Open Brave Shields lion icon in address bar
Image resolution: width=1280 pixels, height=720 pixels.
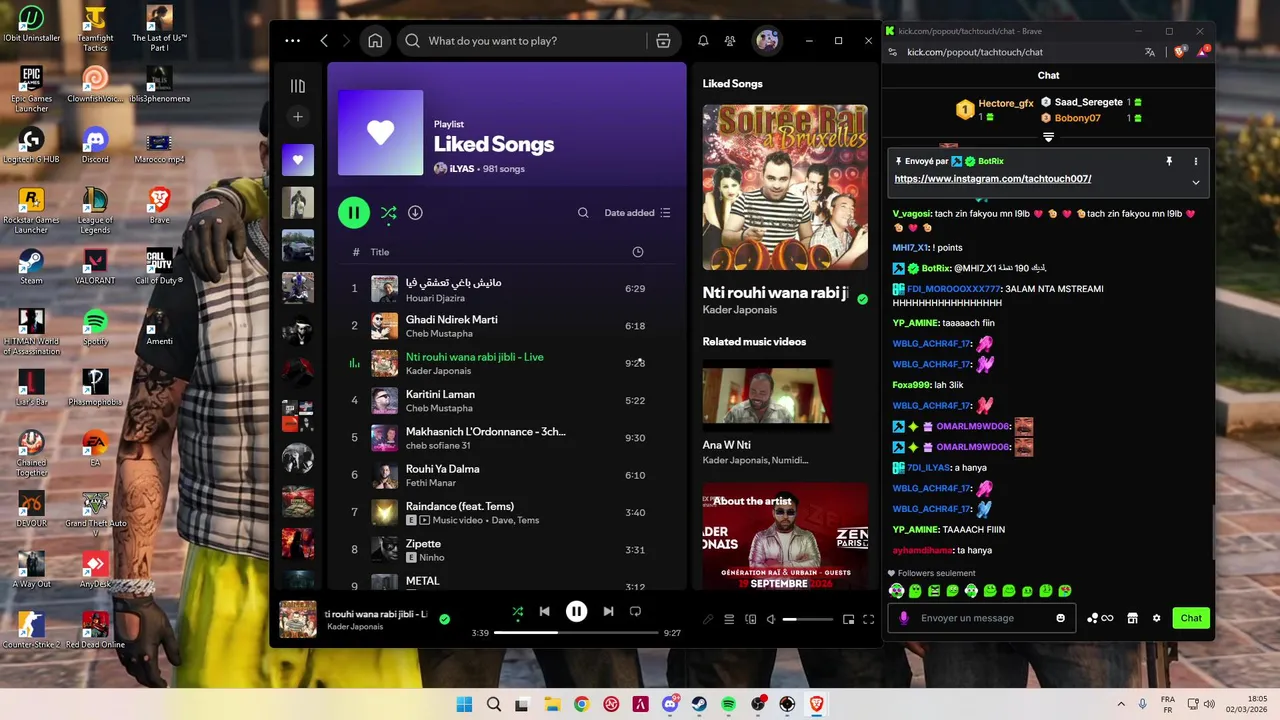[x=1181, y=52]
